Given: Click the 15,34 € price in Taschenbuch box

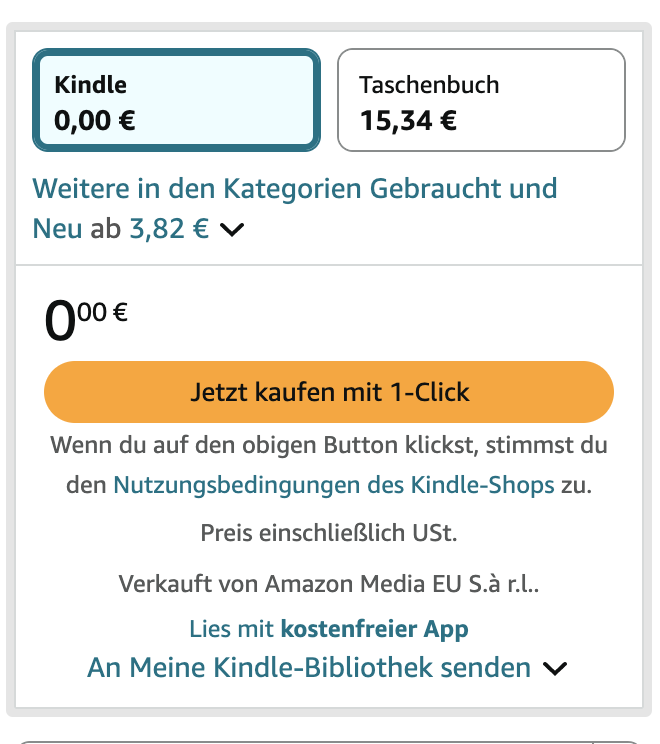Looking at the screenshot, I should [x=408, y=122].
